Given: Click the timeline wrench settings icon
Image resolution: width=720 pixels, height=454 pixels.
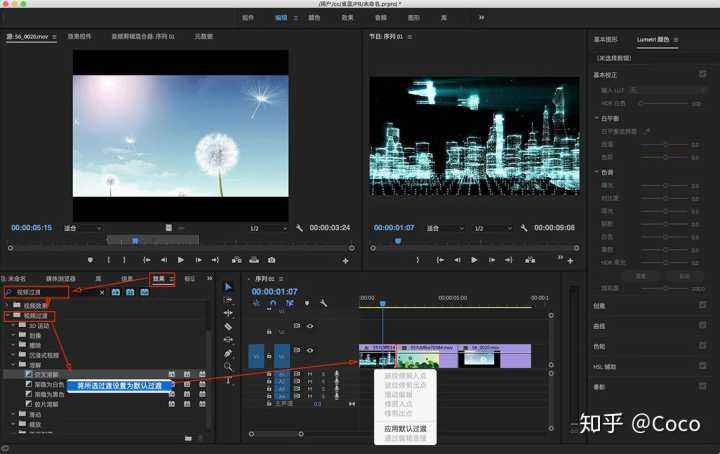Looking at the screenshot, I should tap(323, 303).
